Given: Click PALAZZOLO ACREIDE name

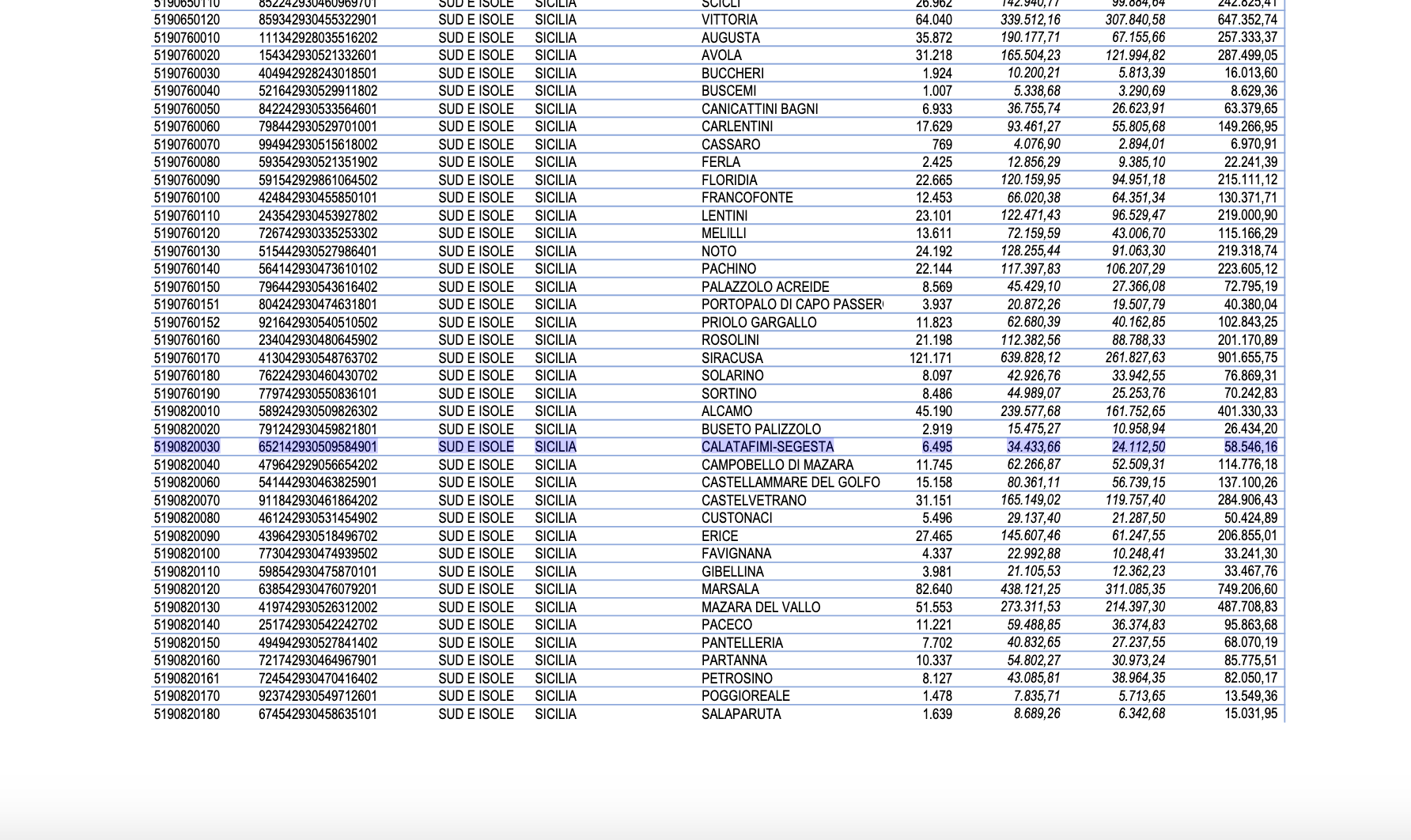Looking at the screenshot, I should (x=765, y=287).
